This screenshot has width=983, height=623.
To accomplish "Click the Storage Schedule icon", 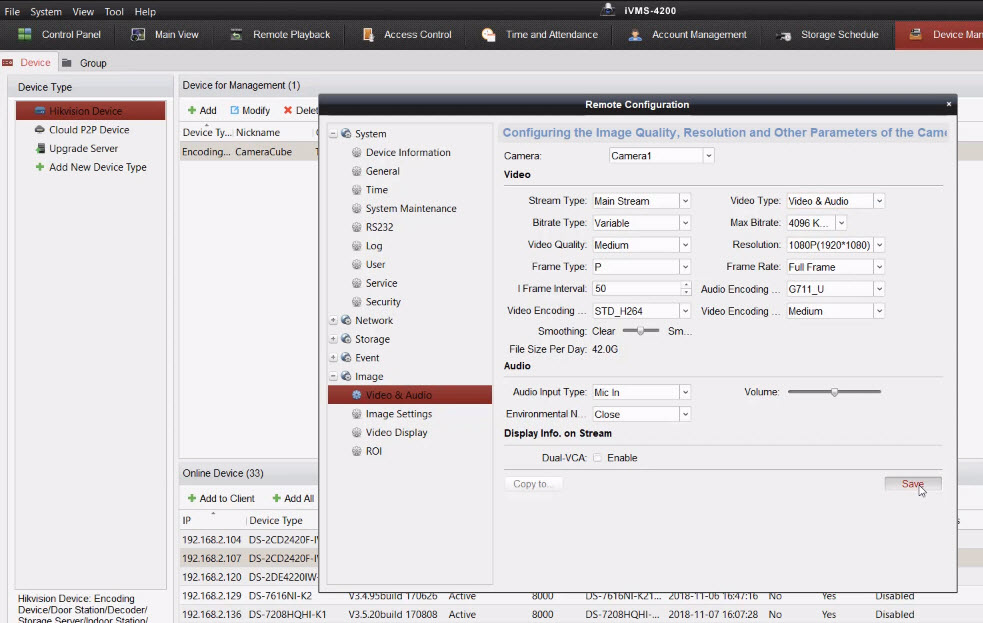I will 784,35.
